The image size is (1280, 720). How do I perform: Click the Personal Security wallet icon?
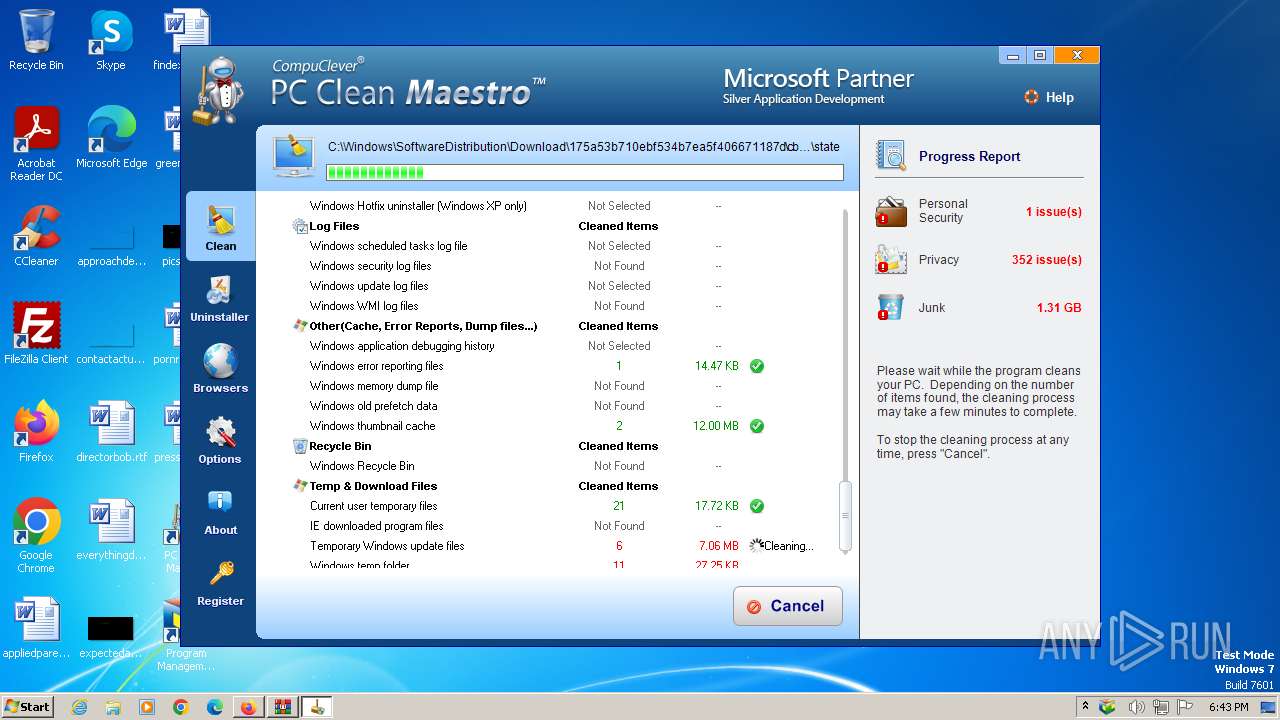(x=890, y=211)
